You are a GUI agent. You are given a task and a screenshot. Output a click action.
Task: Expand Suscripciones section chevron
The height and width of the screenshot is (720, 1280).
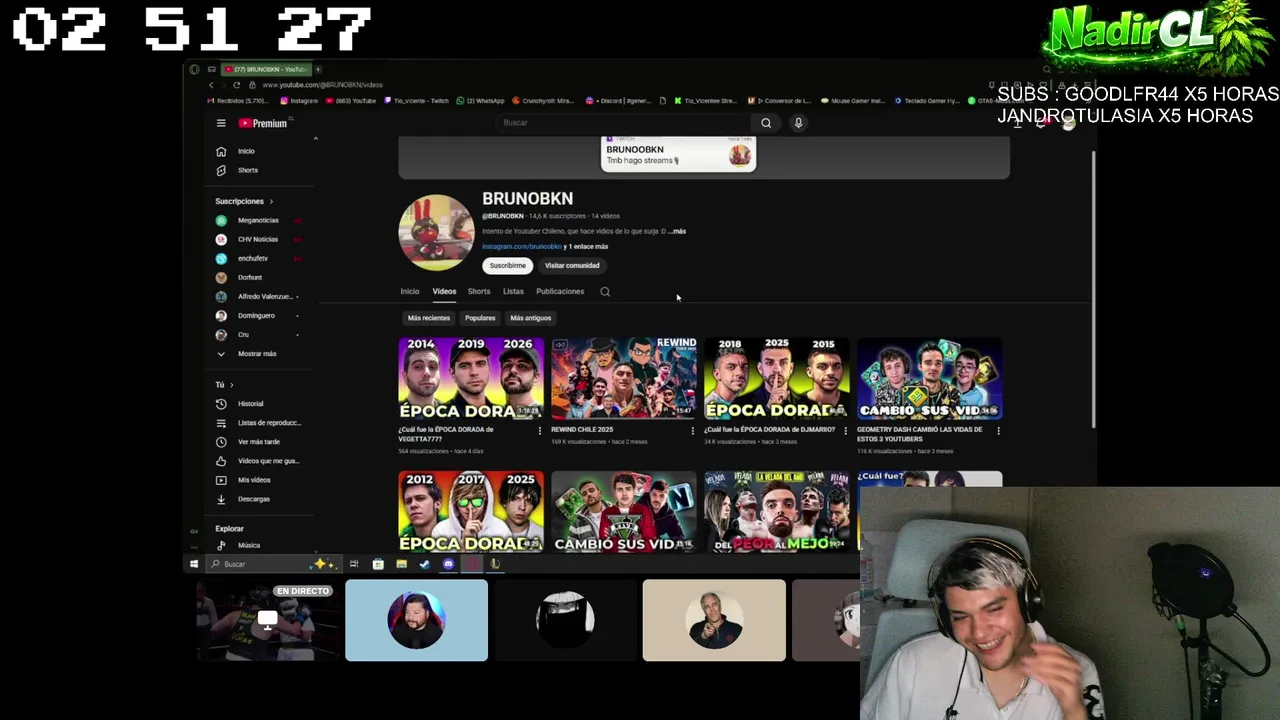pos(270,202)
